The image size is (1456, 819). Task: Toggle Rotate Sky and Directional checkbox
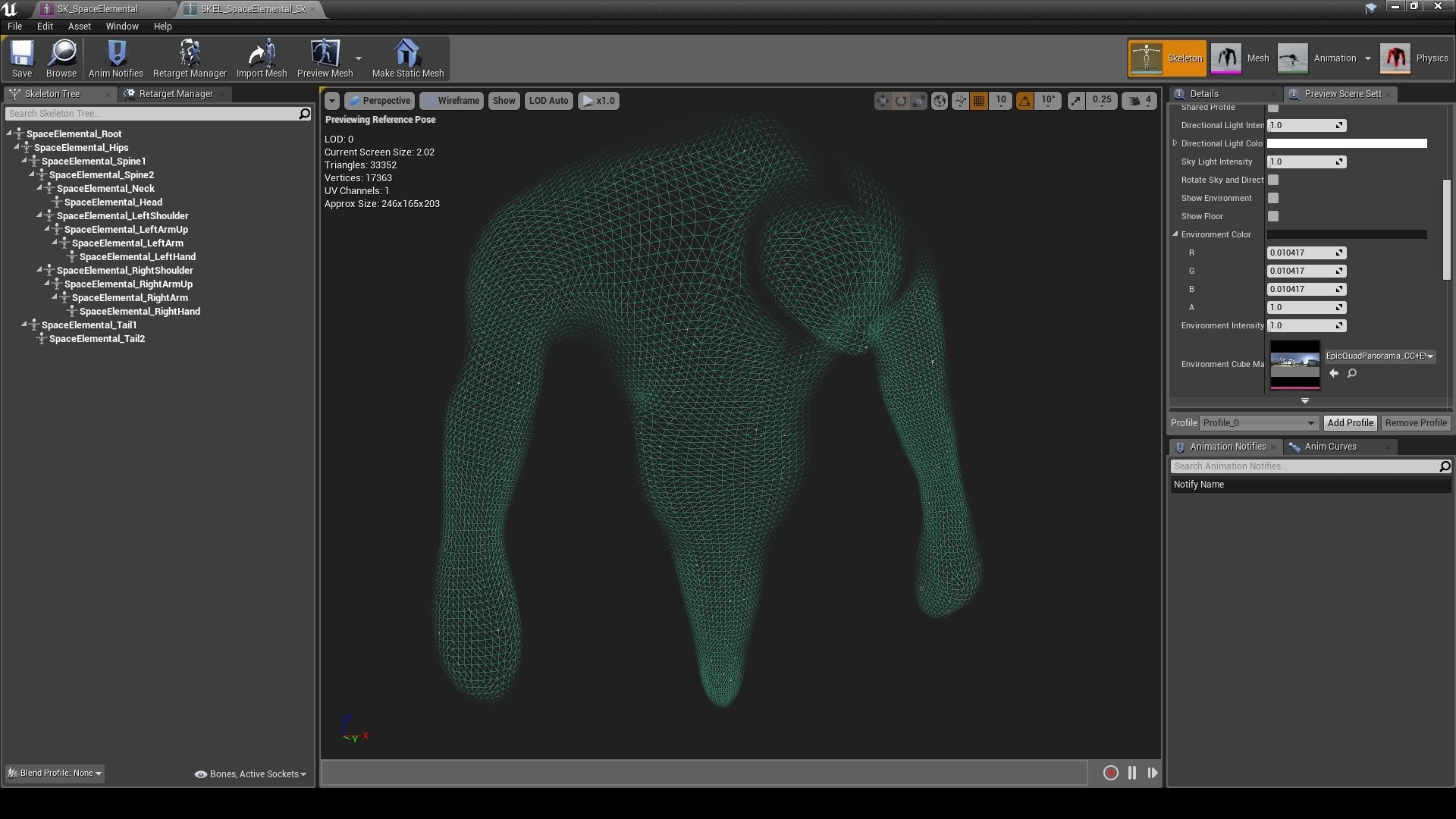[x=1273, y=180]
